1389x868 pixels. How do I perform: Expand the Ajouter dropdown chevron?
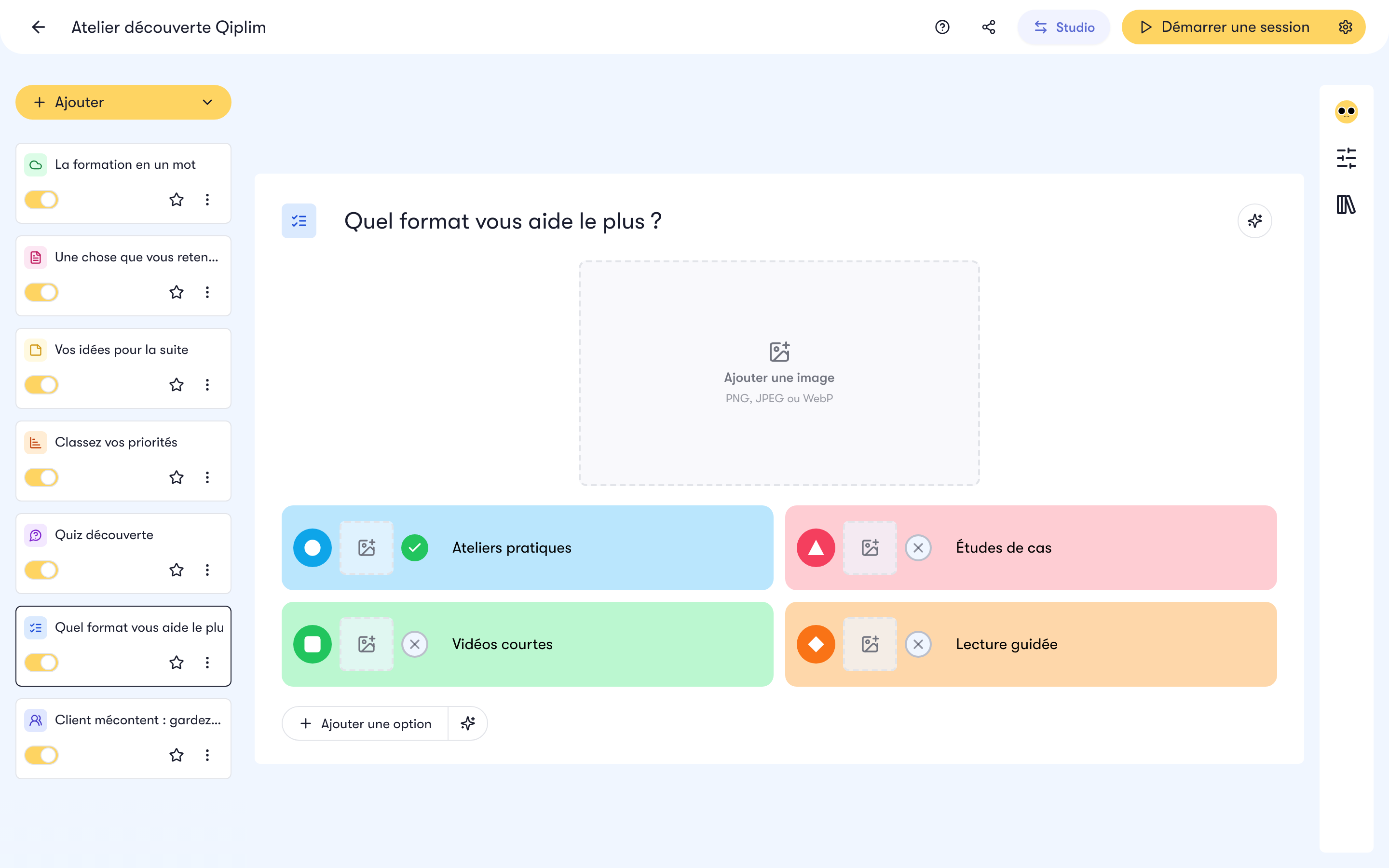tap(207, 102)
